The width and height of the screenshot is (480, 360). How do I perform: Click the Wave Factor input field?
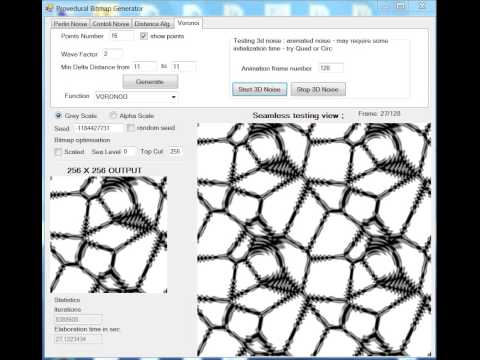pyautogui.click(x=112, y=54)
